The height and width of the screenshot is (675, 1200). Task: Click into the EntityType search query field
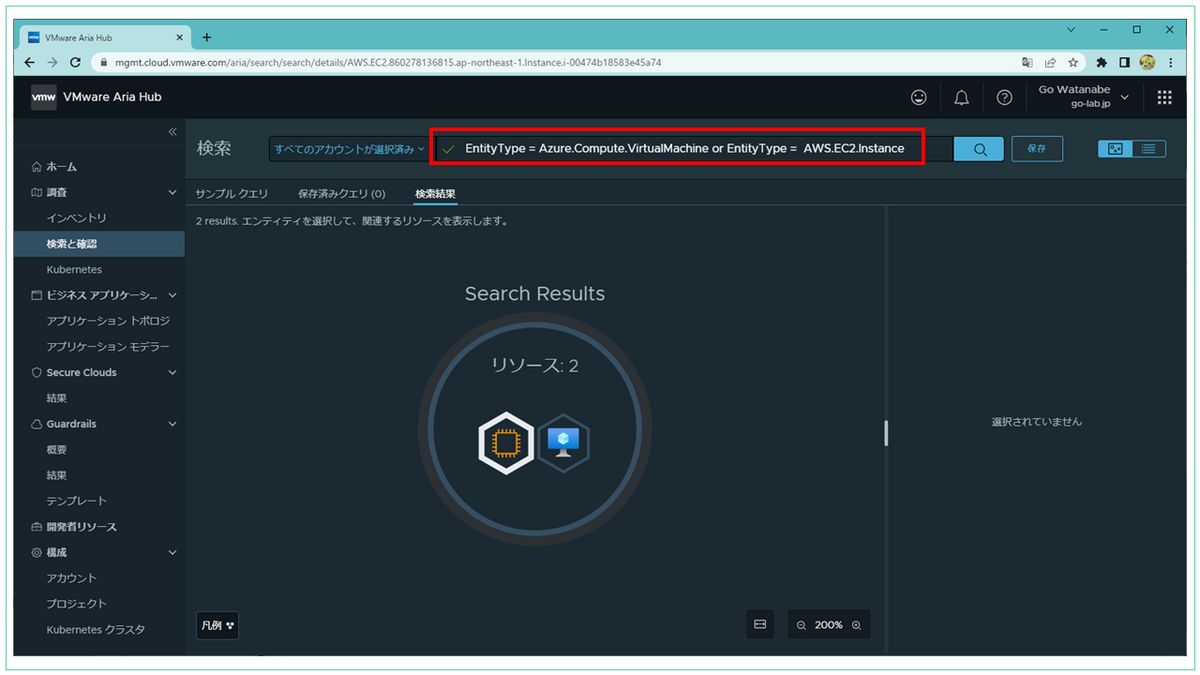(694, 149)
